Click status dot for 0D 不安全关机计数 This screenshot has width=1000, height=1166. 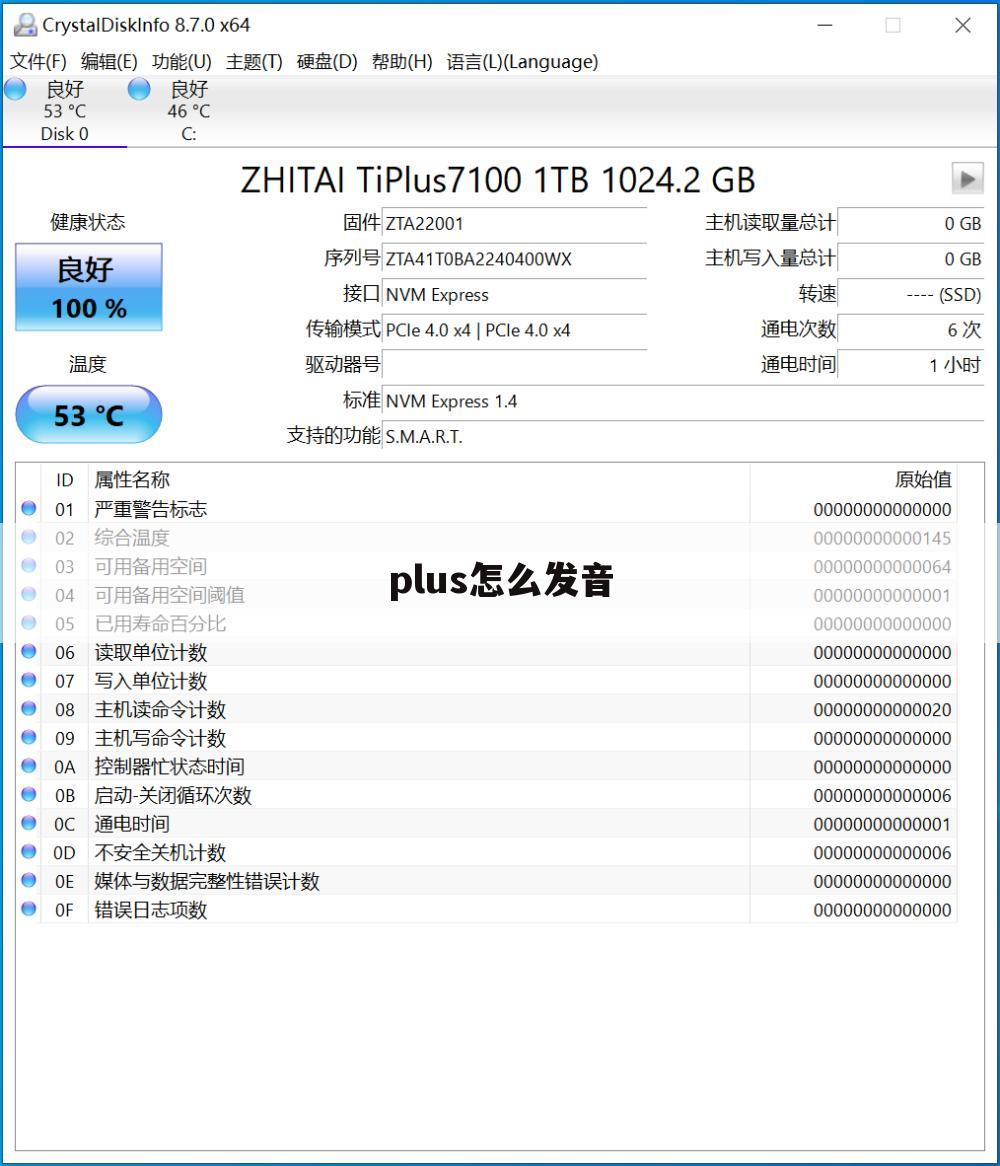point(29,851)
